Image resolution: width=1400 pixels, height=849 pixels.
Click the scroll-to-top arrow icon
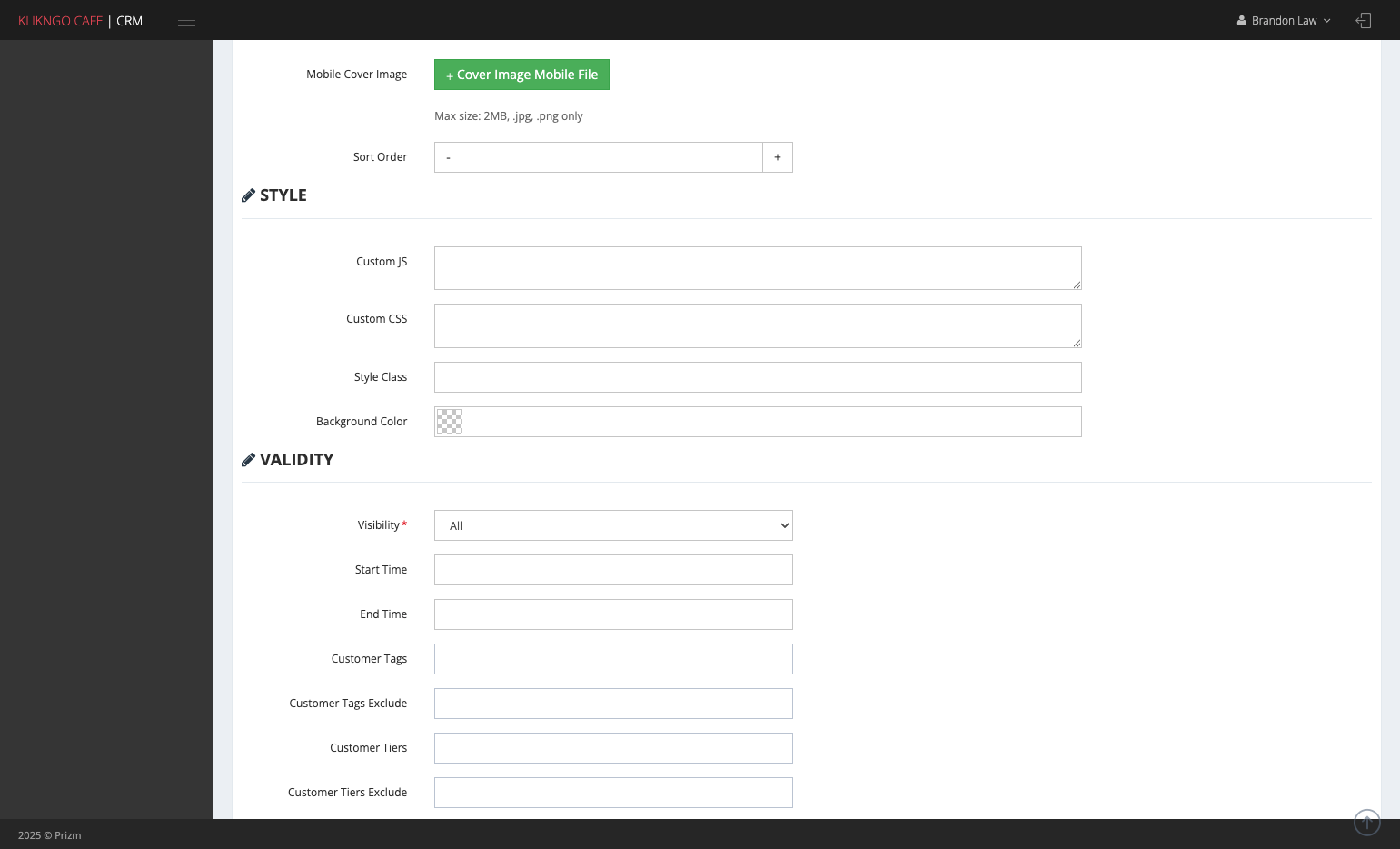click(1366, 822)
